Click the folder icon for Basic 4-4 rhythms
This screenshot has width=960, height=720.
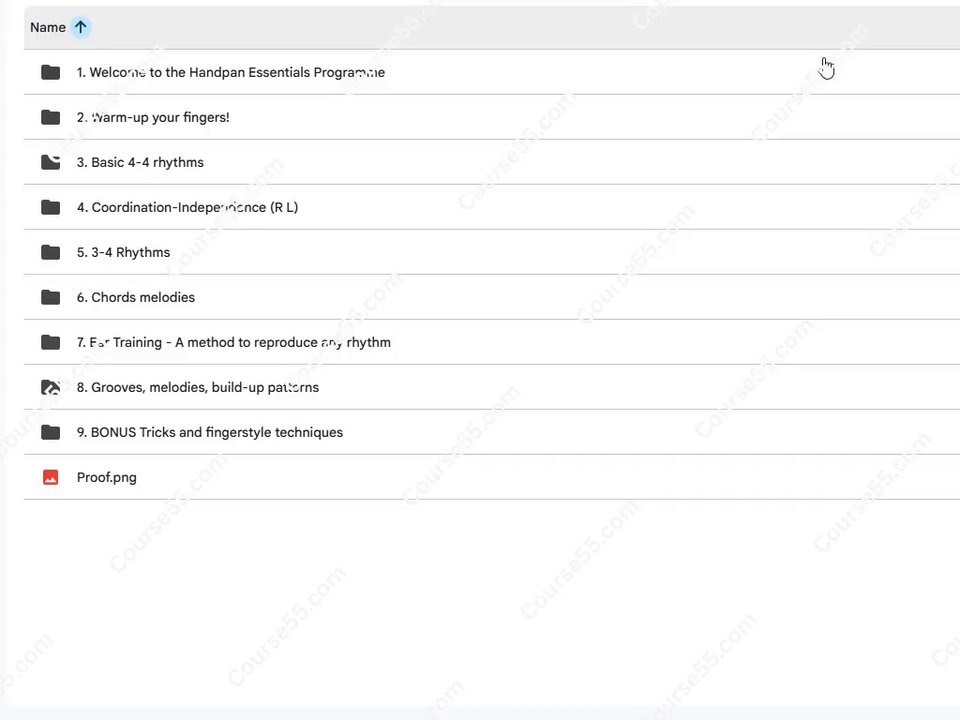pyautogui.click(x=51, y=162)
